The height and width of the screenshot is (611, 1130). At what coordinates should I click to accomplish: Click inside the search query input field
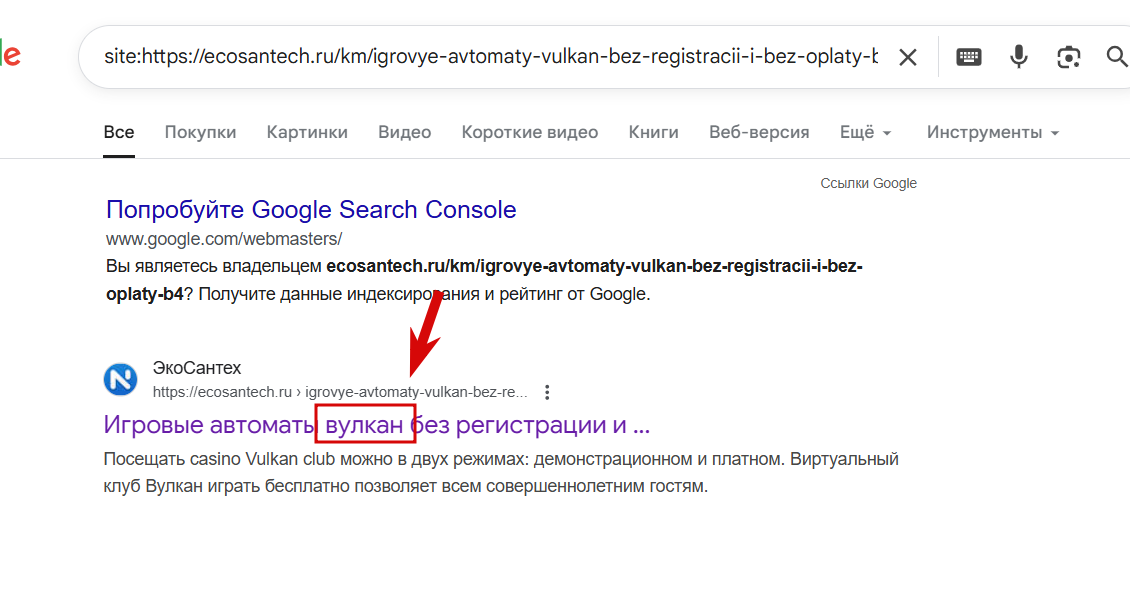coord(491,56)
